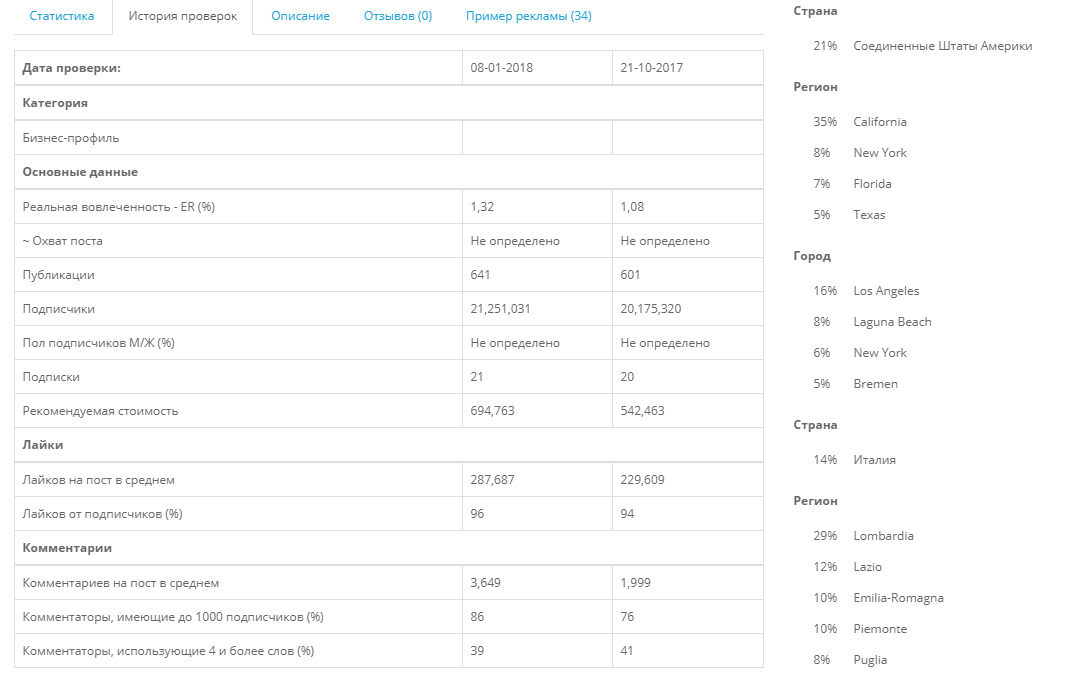Screen dimensions: 1065x677
Task: Open the Описание tab
Action: click(300, 16)
